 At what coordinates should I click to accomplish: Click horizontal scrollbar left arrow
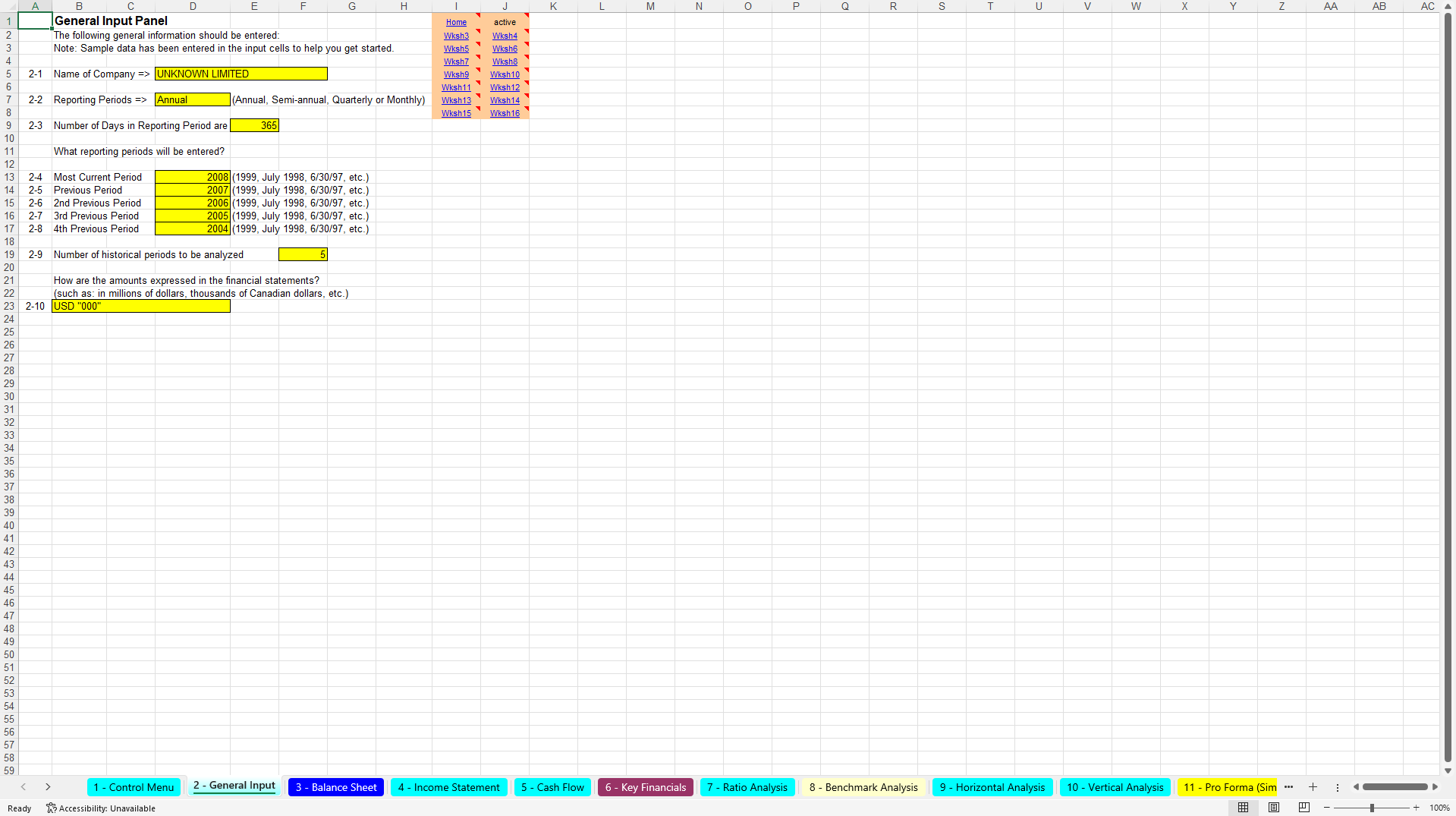tap(1356, 787)
